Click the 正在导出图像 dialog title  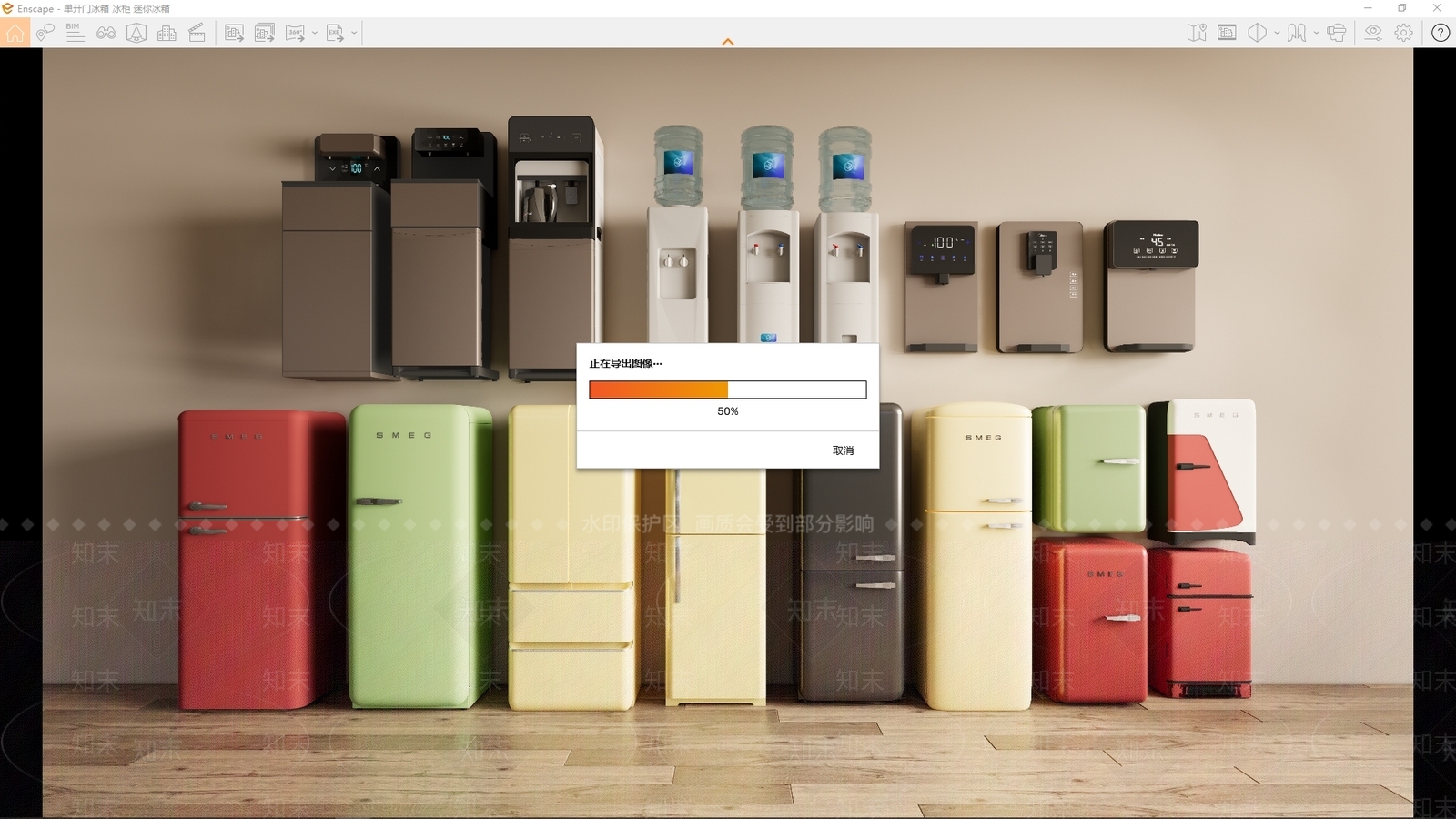626,363
